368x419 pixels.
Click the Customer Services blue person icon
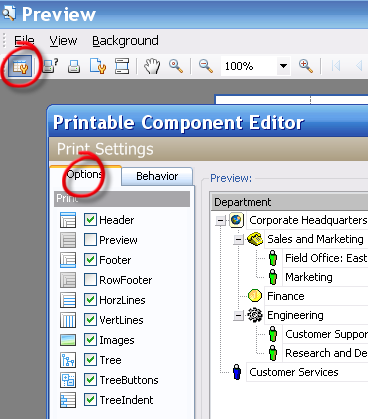click(237, 372)
